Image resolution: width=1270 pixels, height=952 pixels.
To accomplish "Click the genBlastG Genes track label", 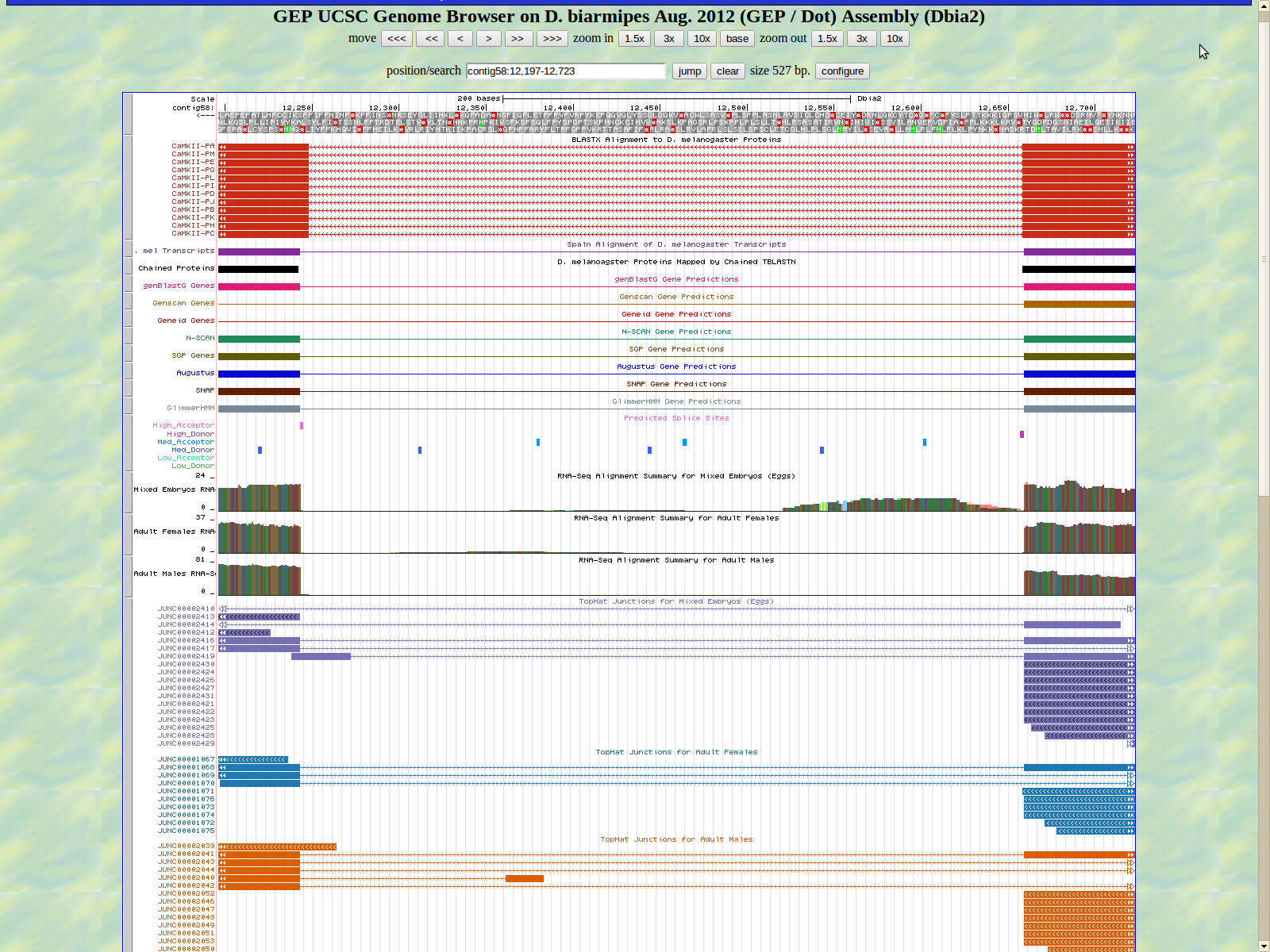I will click(x=179, y=286).
